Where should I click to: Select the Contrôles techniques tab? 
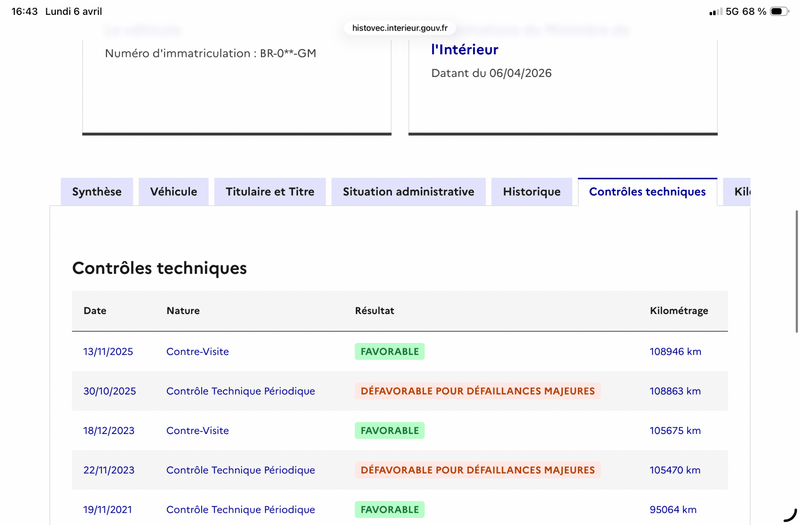[647, 192]
